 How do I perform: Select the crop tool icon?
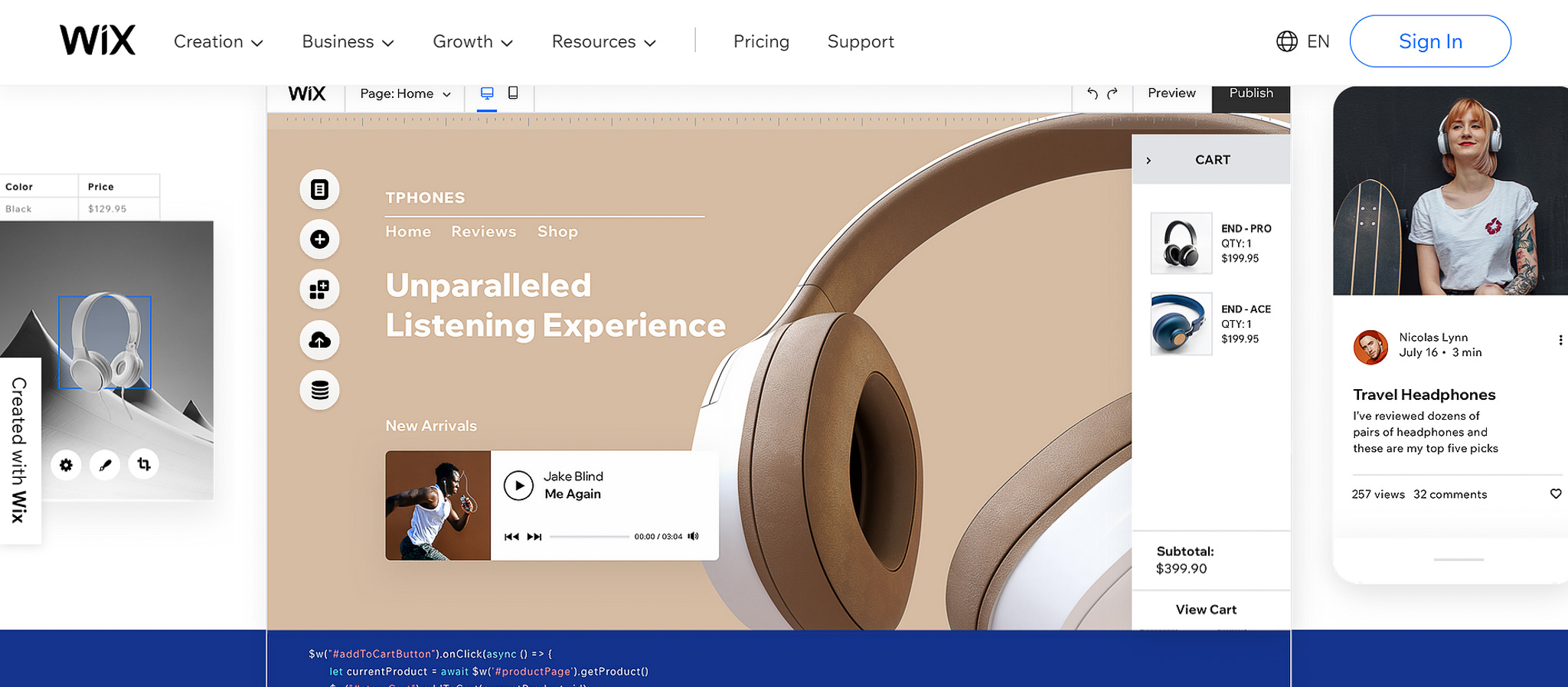[144, 464]
